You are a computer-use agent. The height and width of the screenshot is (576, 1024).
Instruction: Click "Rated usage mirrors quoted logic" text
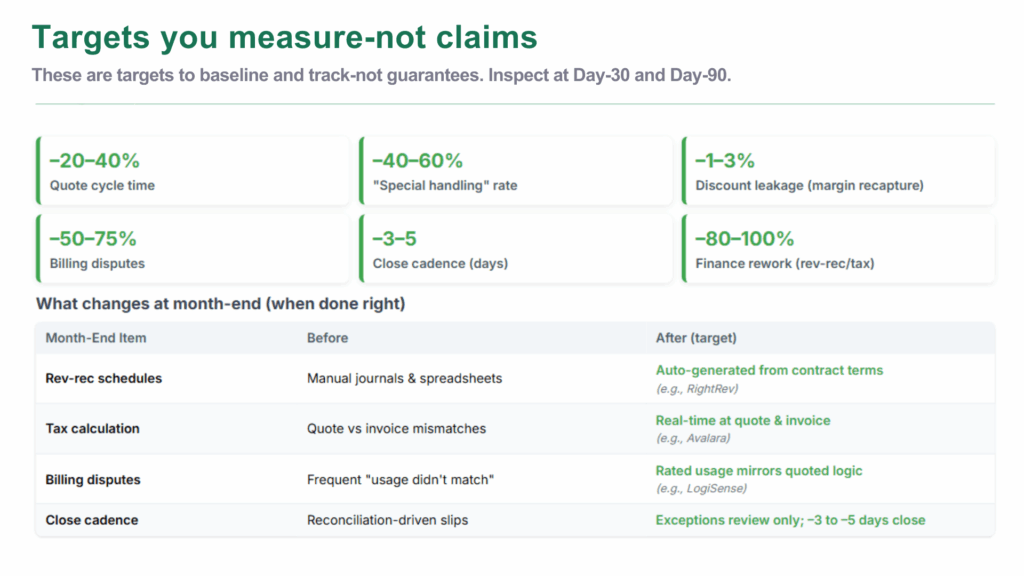click(758, 471)
